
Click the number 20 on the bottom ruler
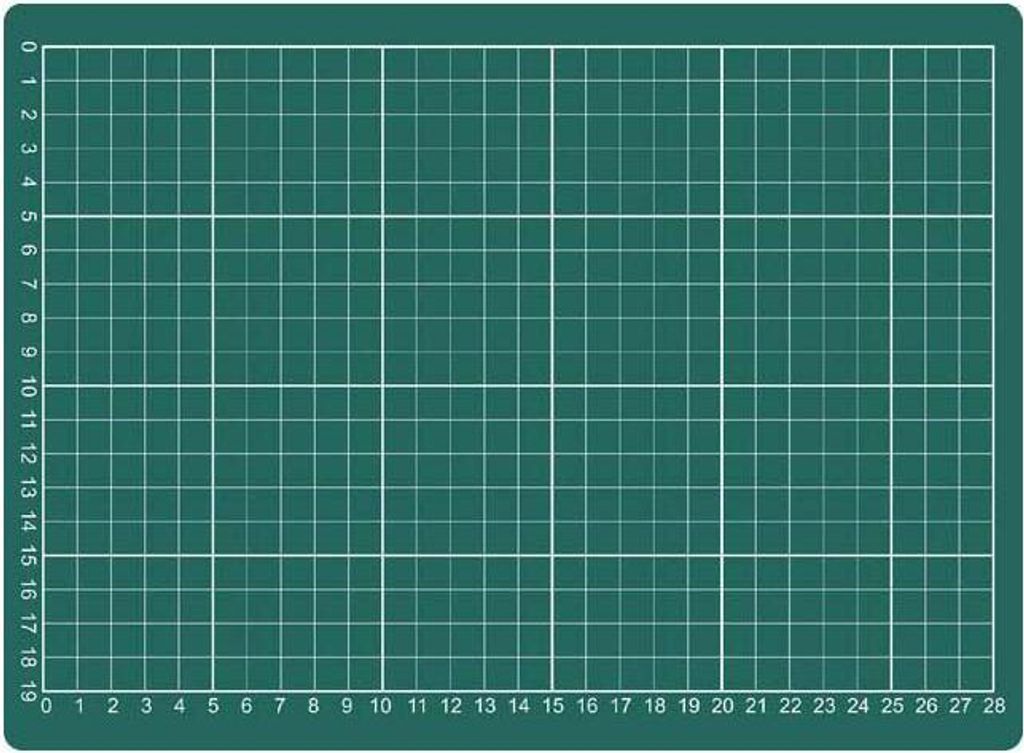pos(721,706)
